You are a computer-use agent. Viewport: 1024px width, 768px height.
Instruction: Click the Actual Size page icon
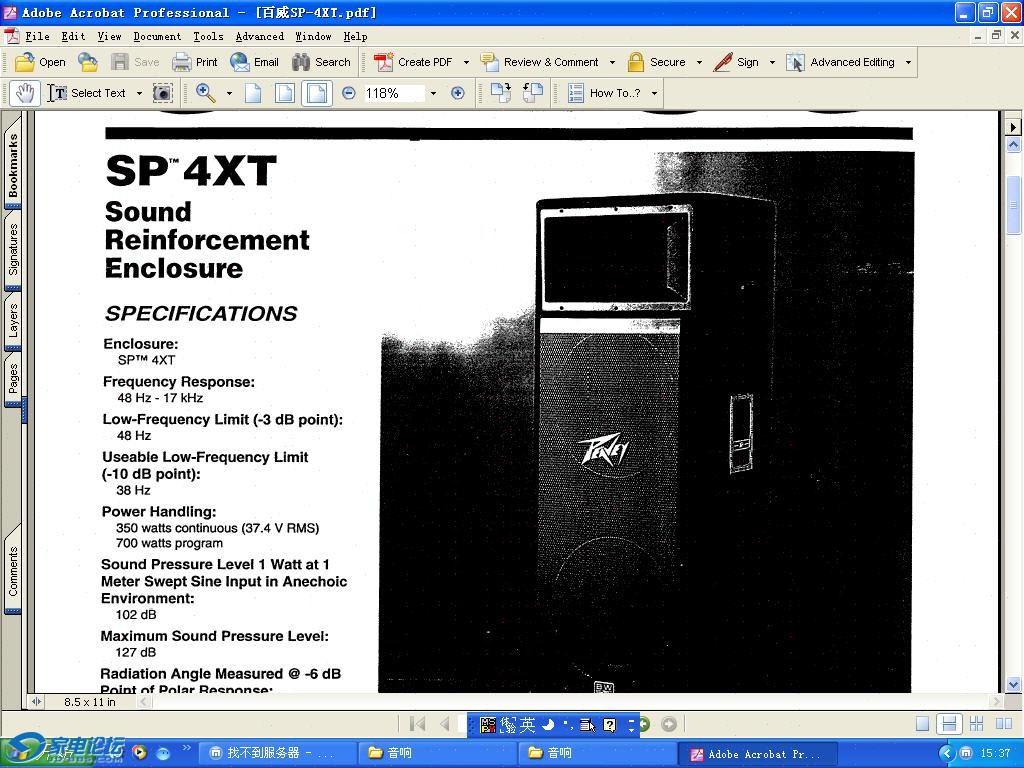(x=253, y=93)
